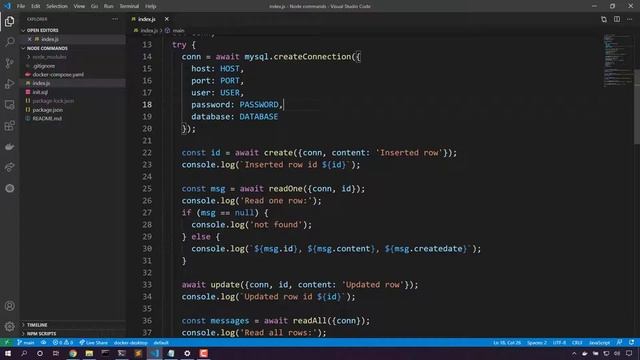The image size is (640, 360).
Task: Open Chrome from the taskbar
Action: [73, 353]
